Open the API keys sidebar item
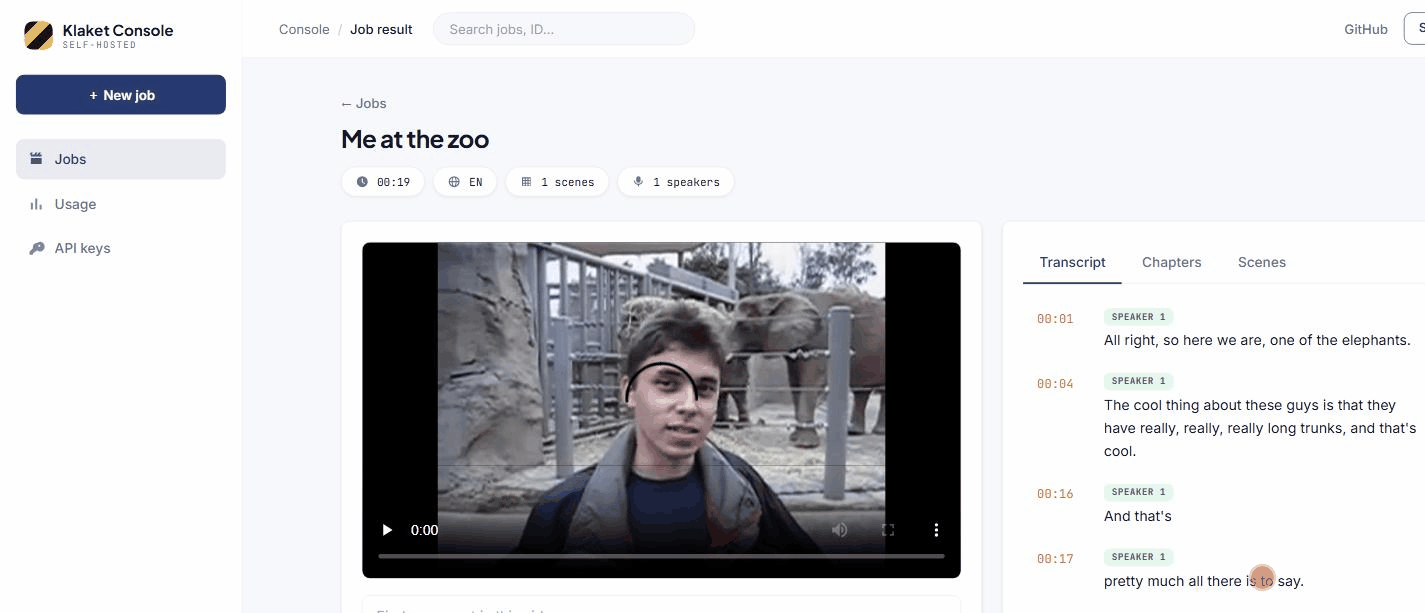Image resolution: width=1425 pixels, height=613 pixels. (121, 248)
